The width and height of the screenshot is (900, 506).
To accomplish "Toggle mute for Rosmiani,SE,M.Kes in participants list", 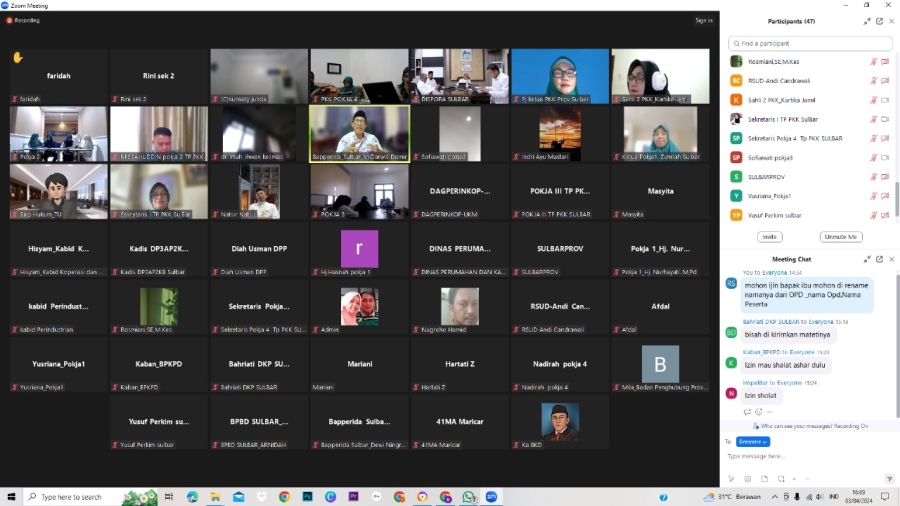I will point(874,61).
